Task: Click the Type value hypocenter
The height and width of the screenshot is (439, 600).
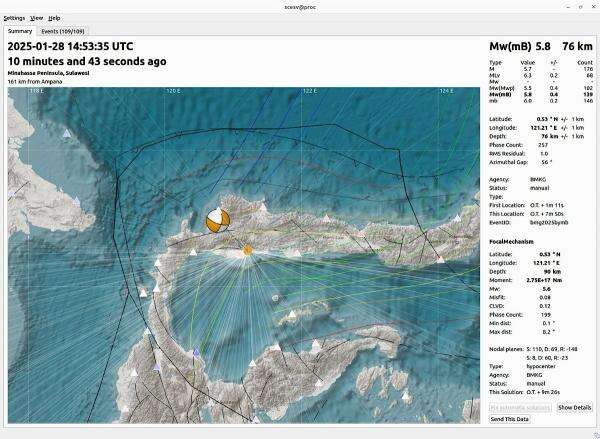Action: (541, 366)
